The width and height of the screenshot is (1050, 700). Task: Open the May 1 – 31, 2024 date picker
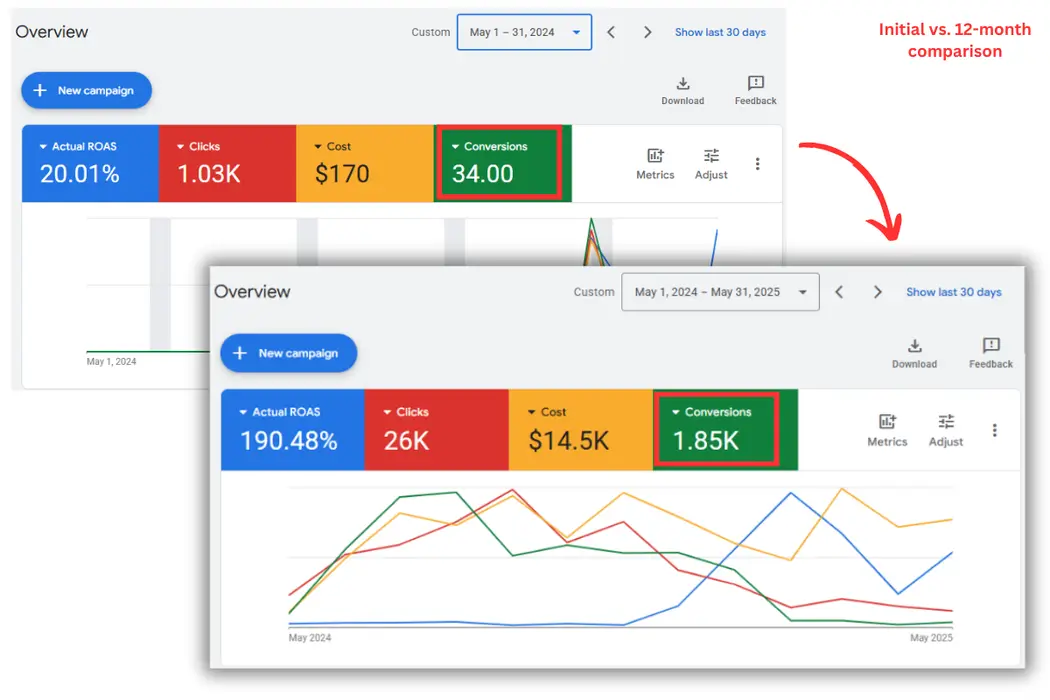click(x=524, y=31)
